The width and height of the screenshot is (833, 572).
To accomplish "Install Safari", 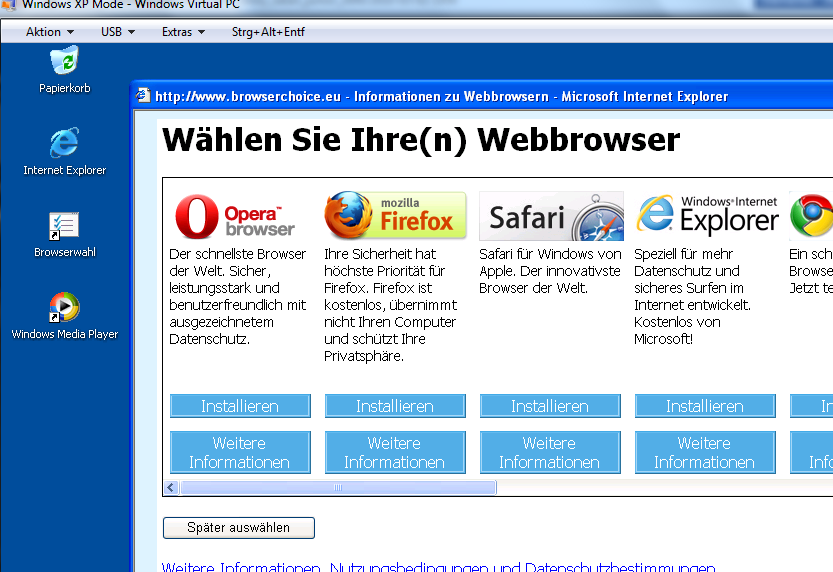I will pos(550,406).
